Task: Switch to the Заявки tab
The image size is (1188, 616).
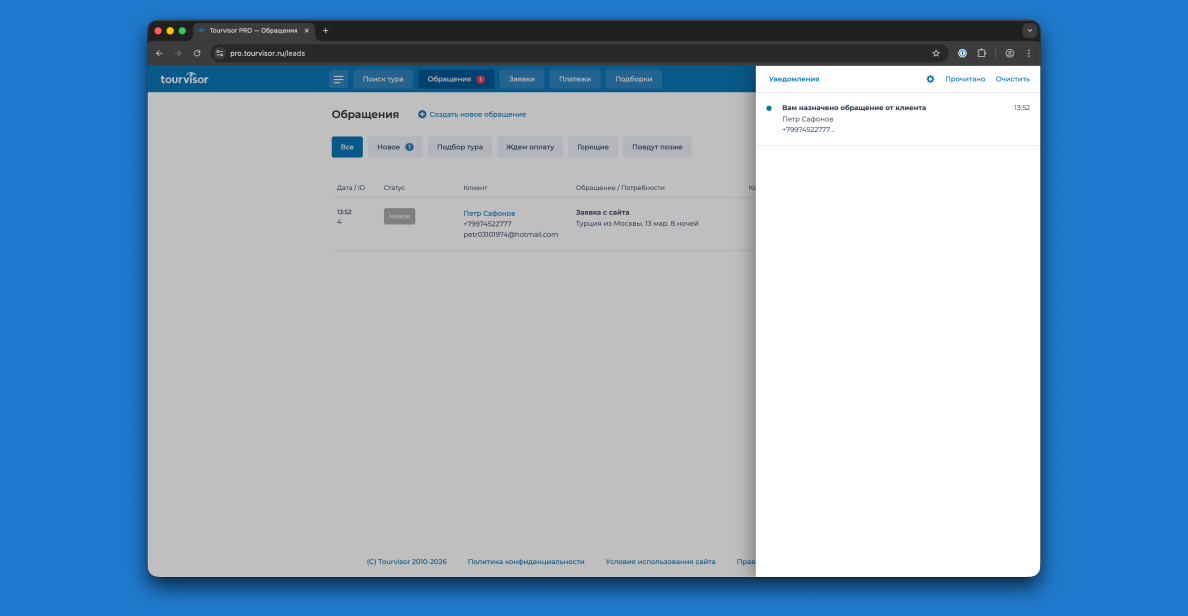Action: (x=521, y=79)
